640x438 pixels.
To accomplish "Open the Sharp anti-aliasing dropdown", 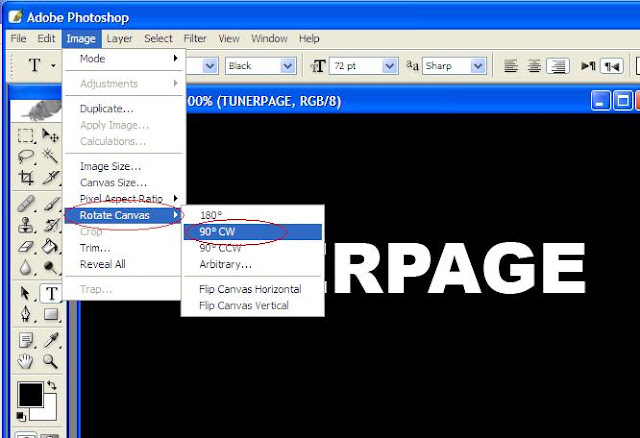I will point(478,66).
